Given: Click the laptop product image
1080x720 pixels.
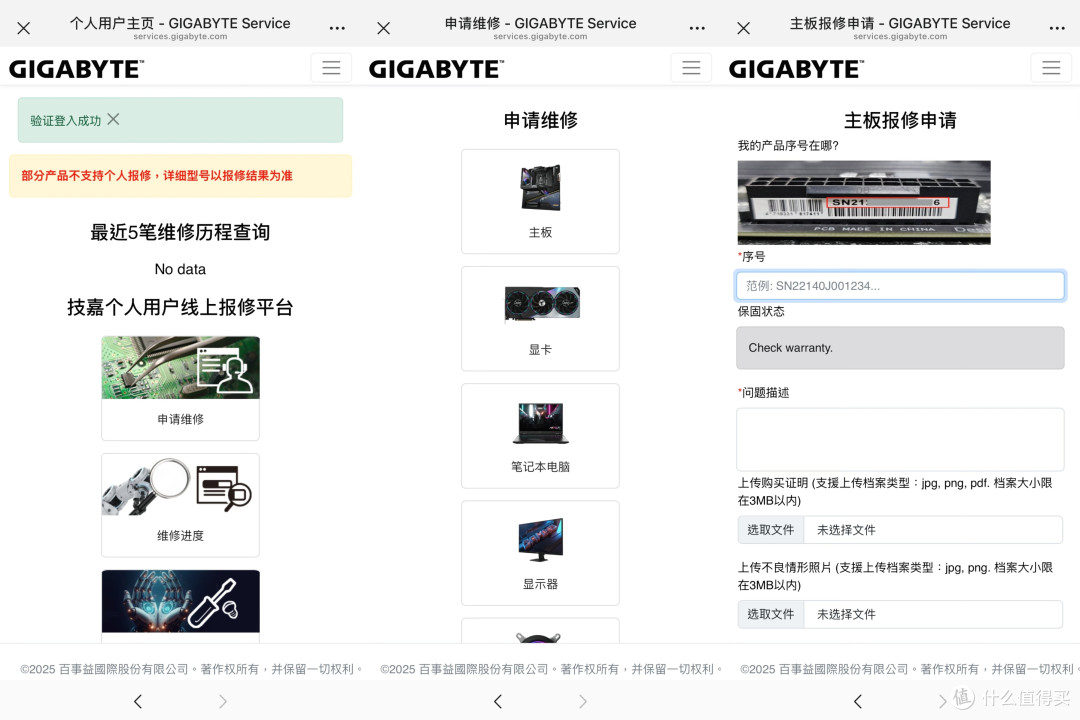Looking at the screenshot, I should 541,422.
